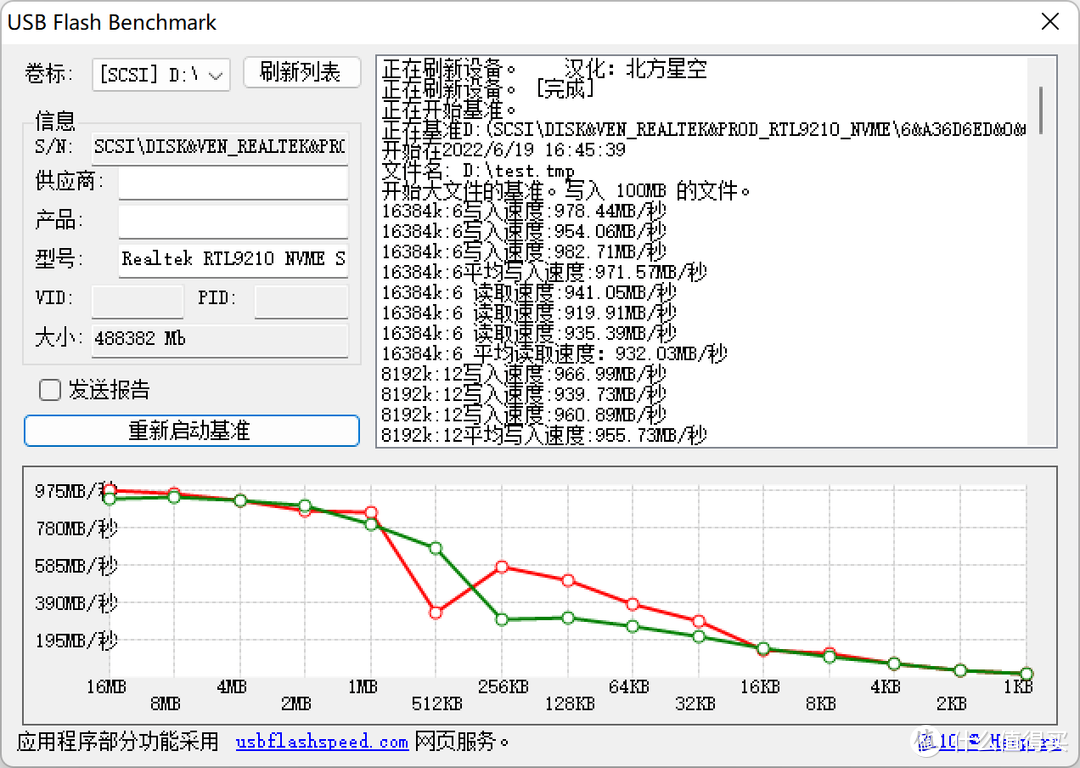Click the 供应商 input field
This screenshot has height=768, width=1080.
click(x=233, y=183)
